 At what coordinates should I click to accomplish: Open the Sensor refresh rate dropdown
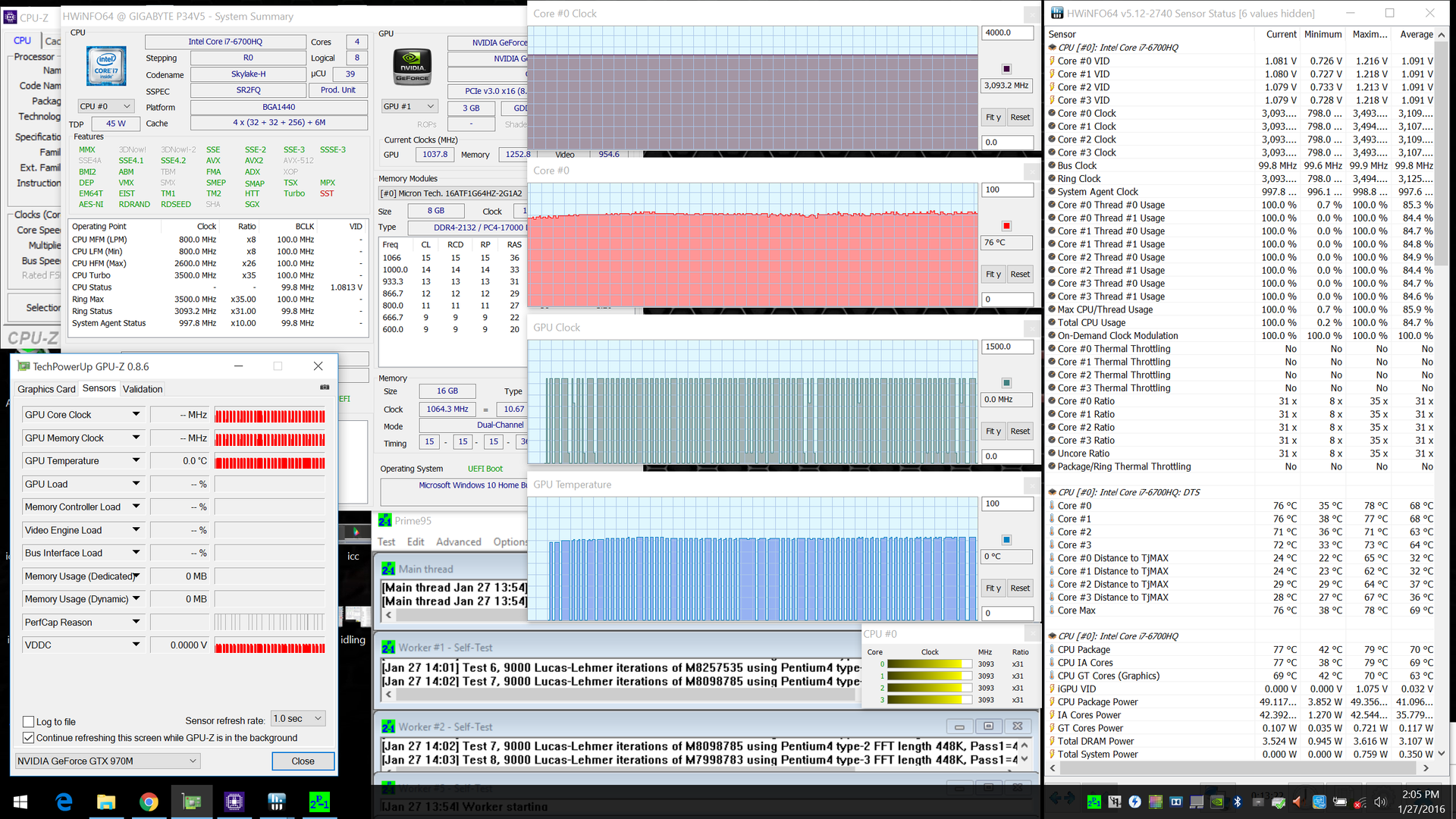point(299,719)
